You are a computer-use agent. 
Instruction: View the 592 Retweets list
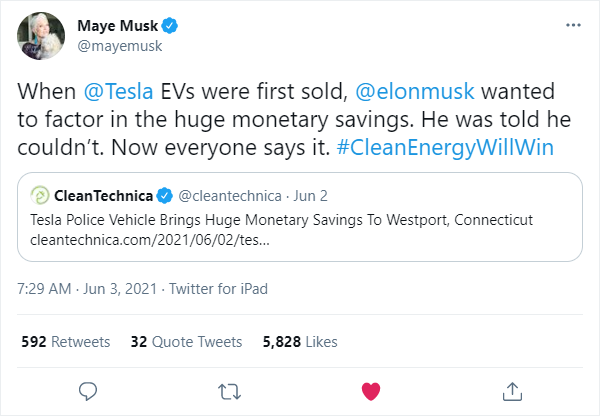[65, 342]
